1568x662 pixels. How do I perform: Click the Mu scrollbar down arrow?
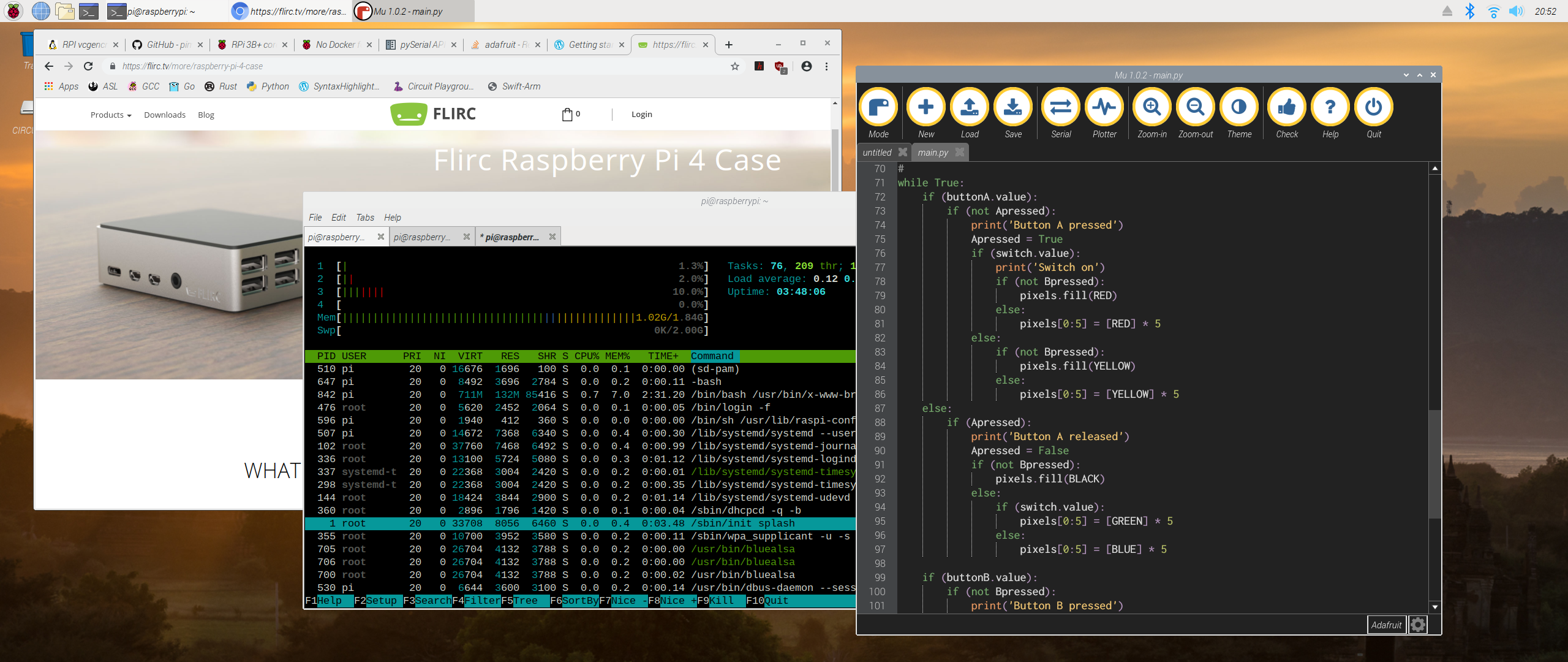[1434, 607]
